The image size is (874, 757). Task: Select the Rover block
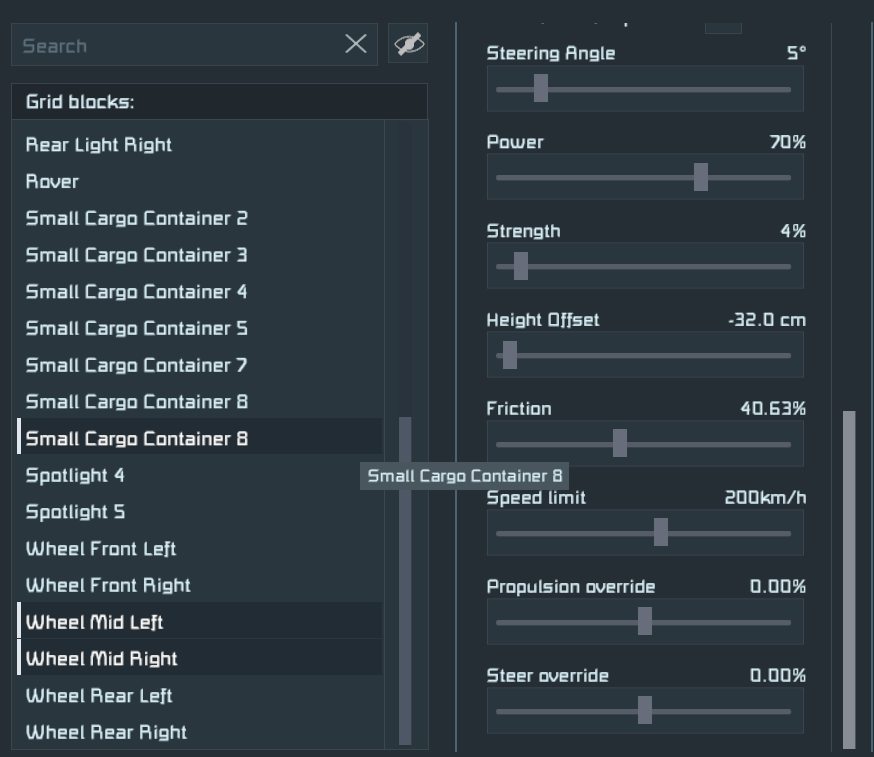click(52, 182)
